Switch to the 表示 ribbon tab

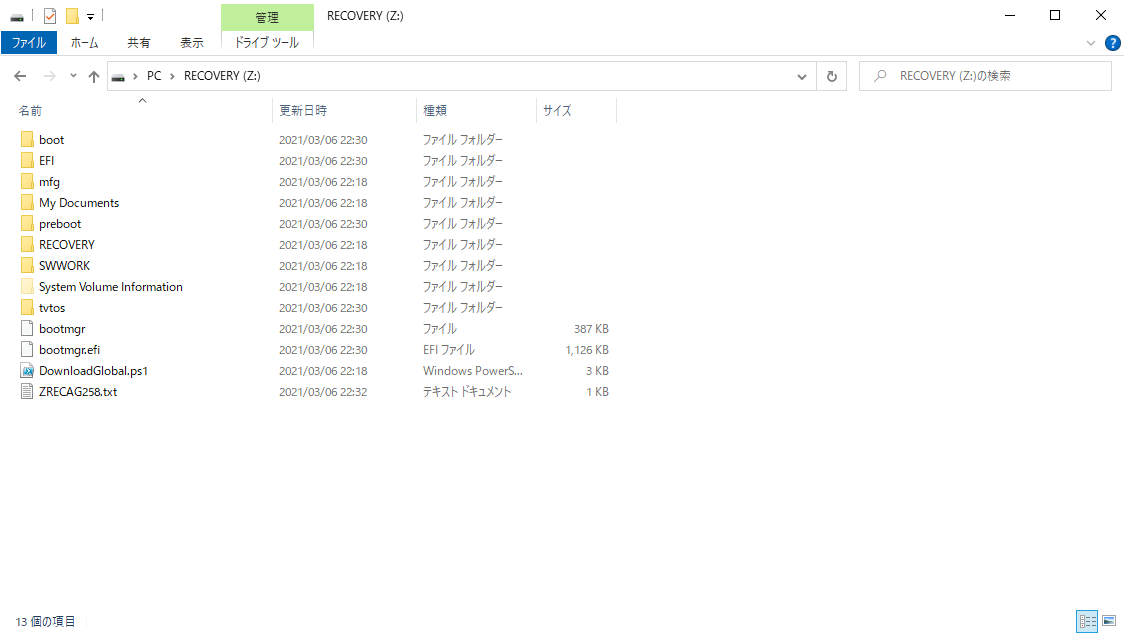coord(192,42)
